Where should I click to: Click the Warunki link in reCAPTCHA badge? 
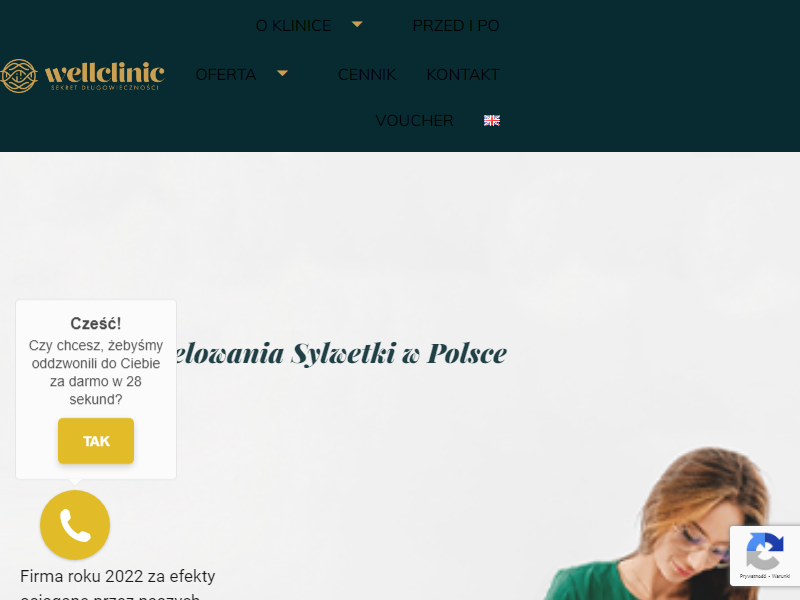point(781,576)
